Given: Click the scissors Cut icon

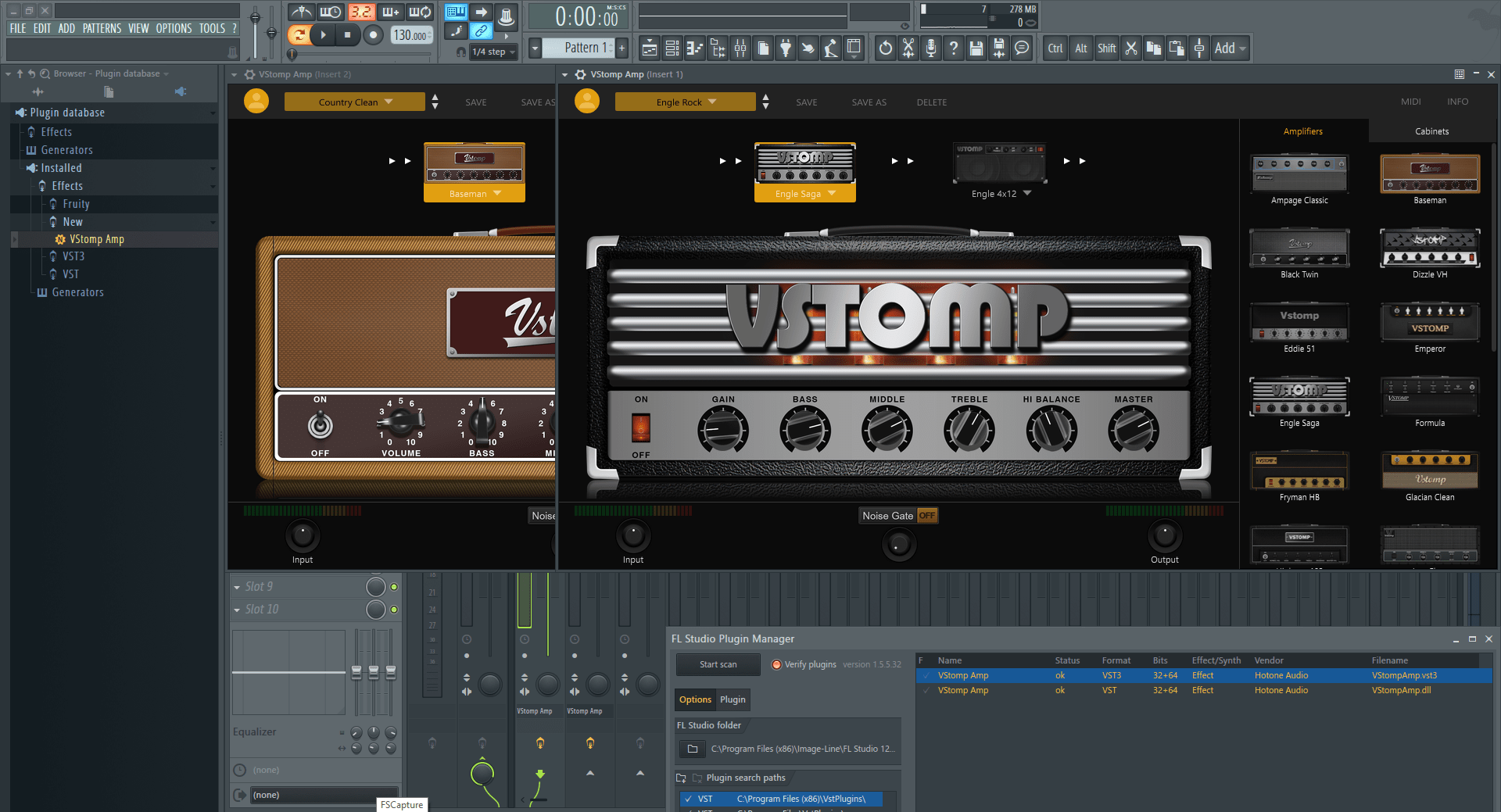Looking at the screenshot, I should point(1130,48).
